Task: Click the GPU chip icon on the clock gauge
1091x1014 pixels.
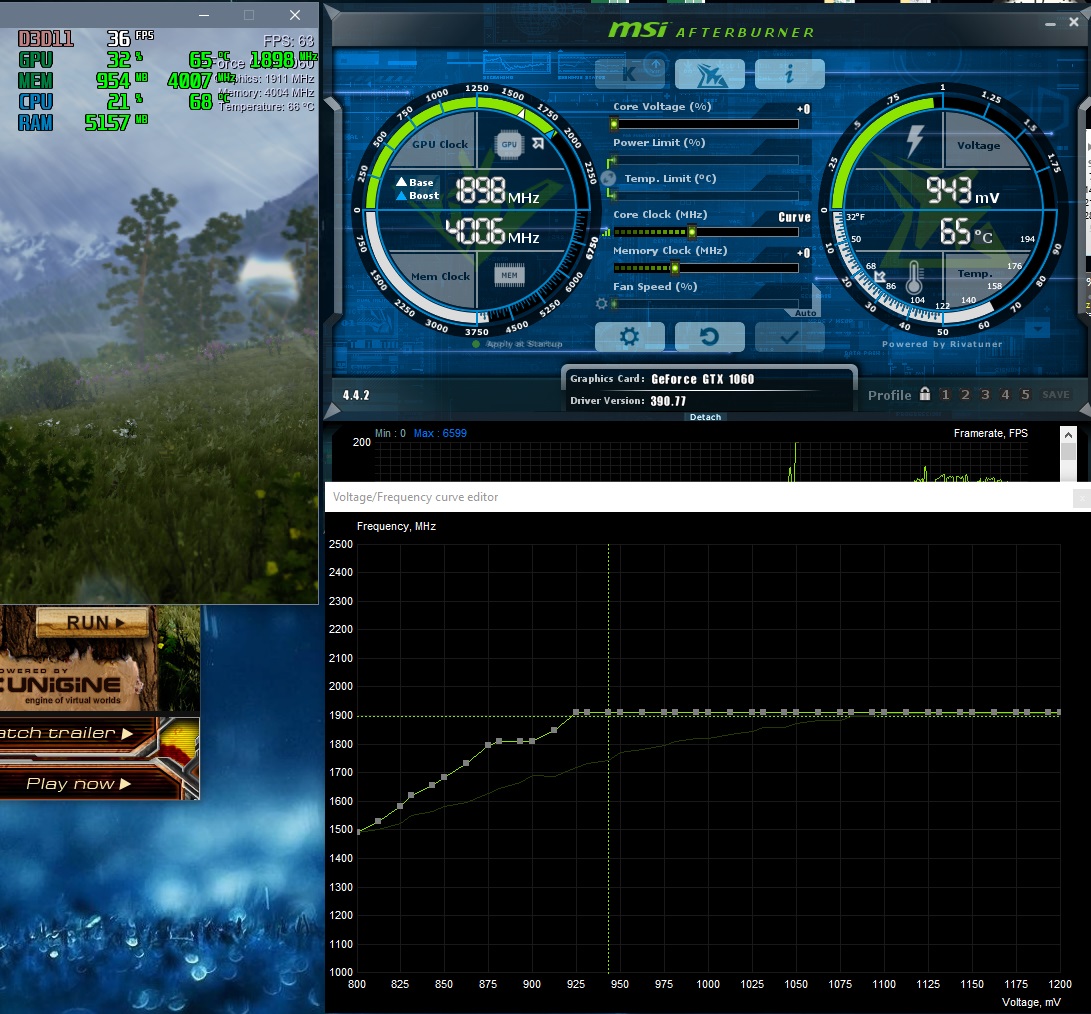Action: pos(509,145)
